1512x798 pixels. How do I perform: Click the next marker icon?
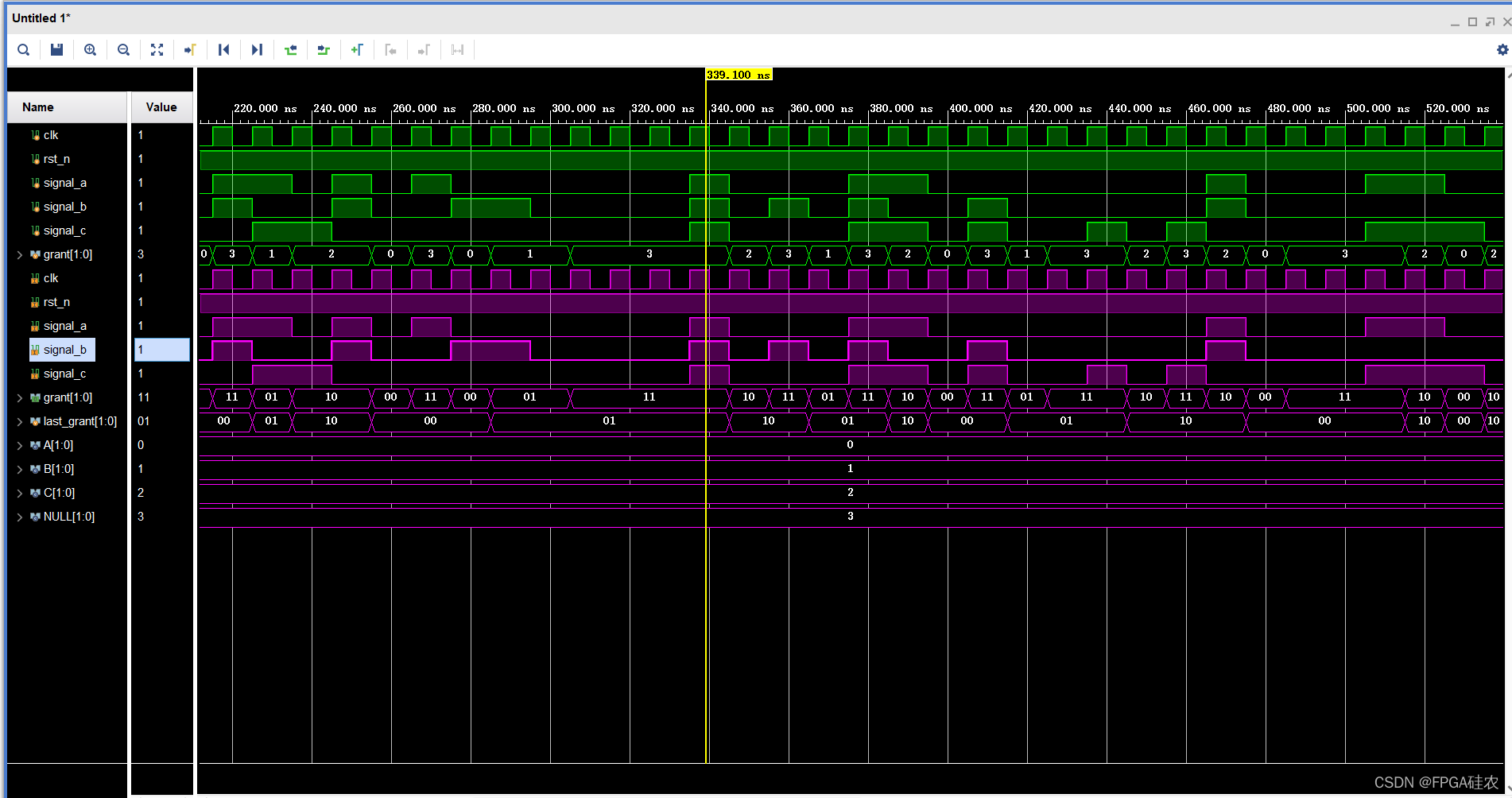[424, 50]
